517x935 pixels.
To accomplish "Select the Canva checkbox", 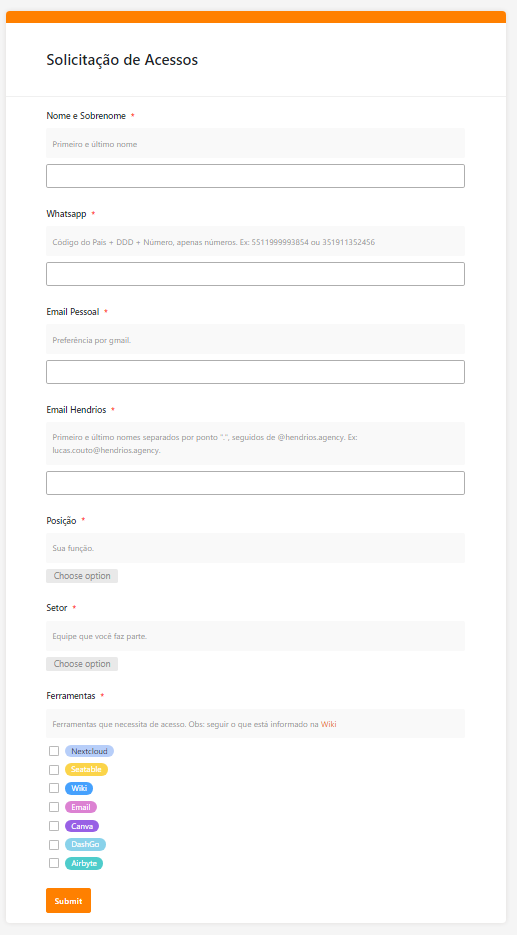I will point(54,826).
